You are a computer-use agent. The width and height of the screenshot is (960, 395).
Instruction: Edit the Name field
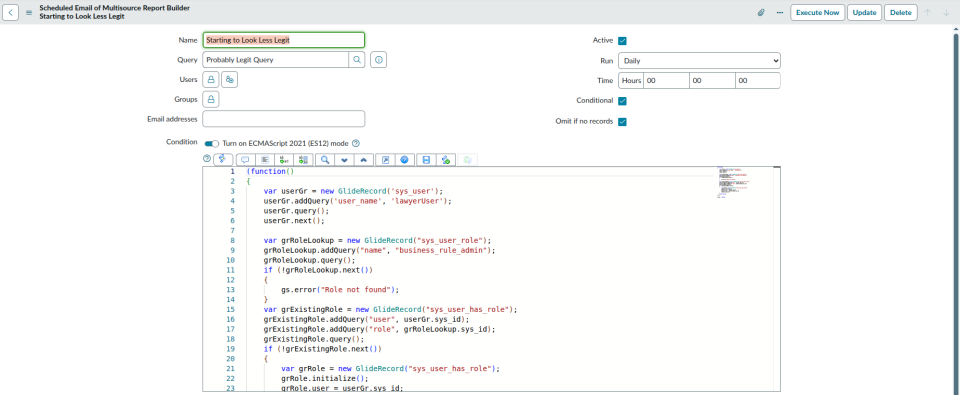283,40
